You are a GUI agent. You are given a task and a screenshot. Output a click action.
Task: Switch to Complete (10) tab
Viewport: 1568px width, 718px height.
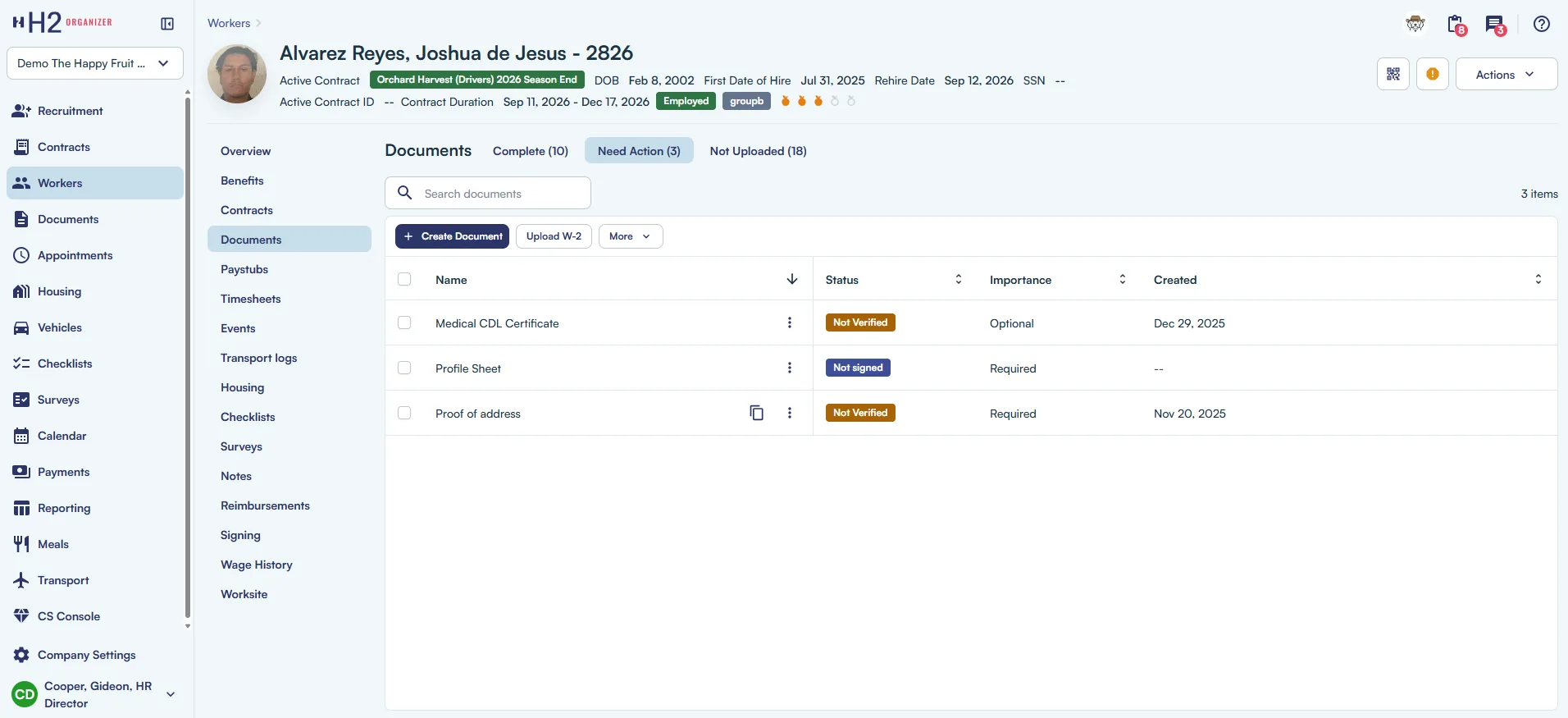coord(531,151)
